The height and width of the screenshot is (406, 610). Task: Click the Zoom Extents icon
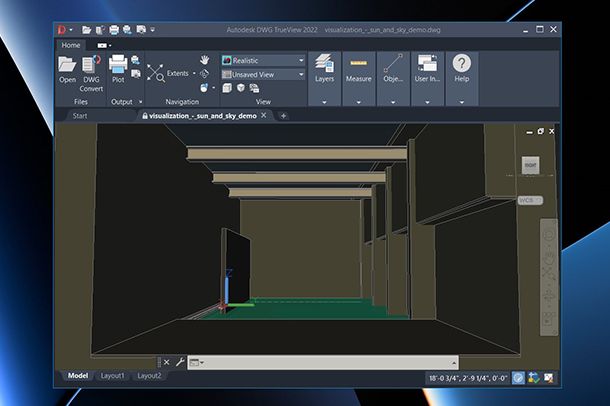156,73
